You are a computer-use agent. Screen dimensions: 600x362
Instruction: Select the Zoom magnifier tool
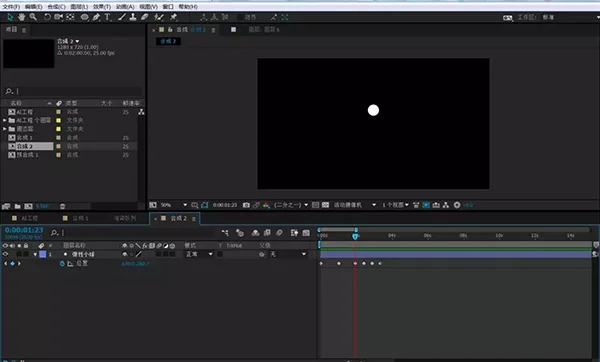pos(33,17)
